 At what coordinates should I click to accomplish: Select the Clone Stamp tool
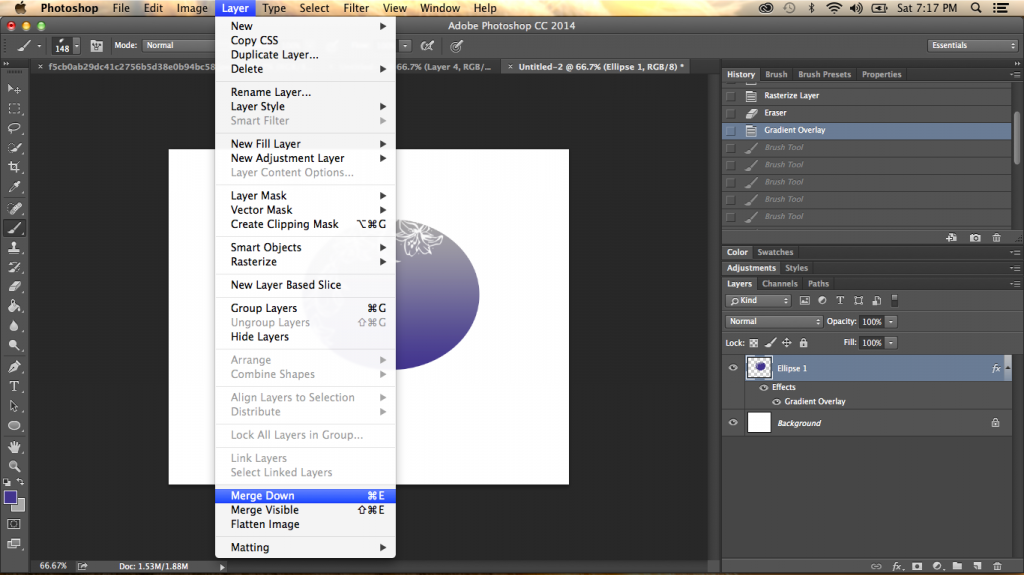pyautogui.click(x=14, y=248)
